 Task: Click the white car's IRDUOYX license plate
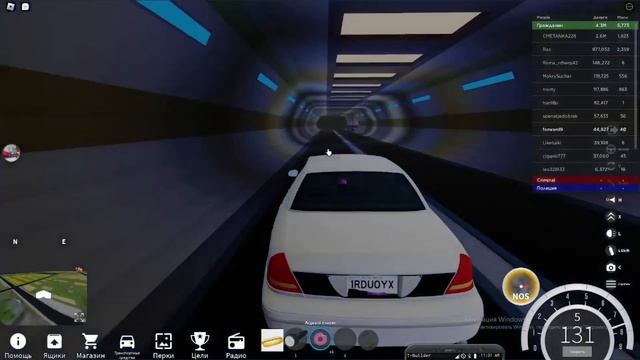372,284
